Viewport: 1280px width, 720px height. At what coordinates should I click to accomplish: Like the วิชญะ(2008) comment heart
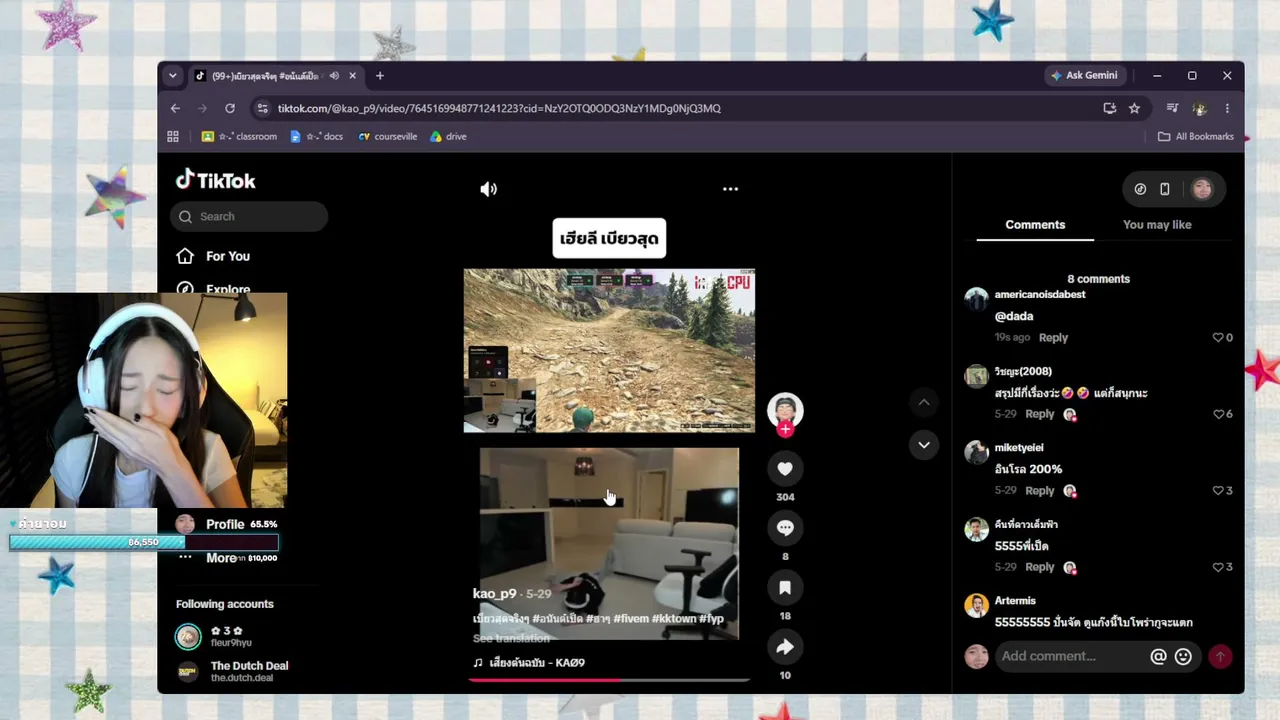(x=1218, y=414)
